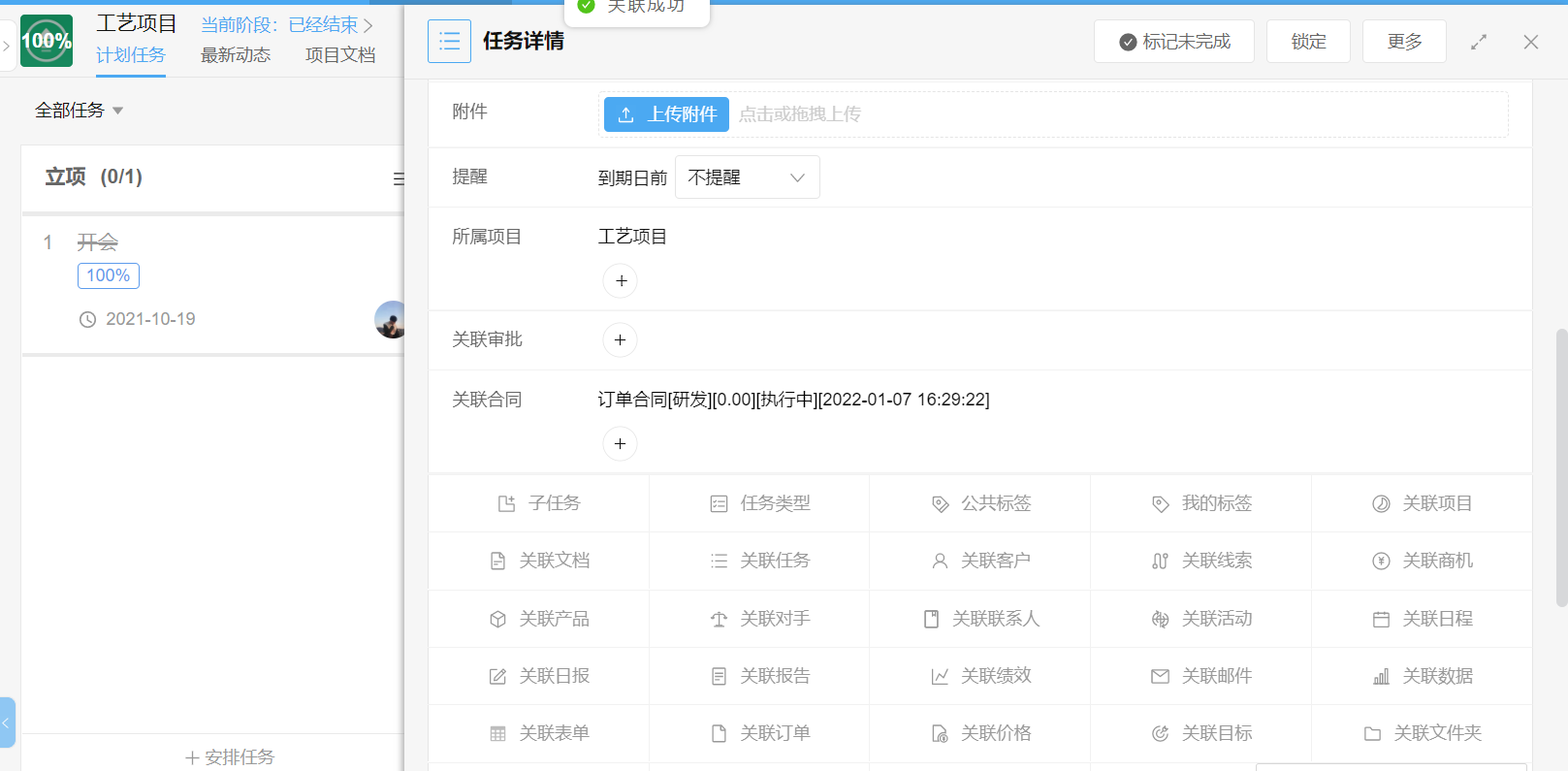Toggle the 锁定 lock button
This screenshot has height=771, width=1568.
(x=1307, y=42)
